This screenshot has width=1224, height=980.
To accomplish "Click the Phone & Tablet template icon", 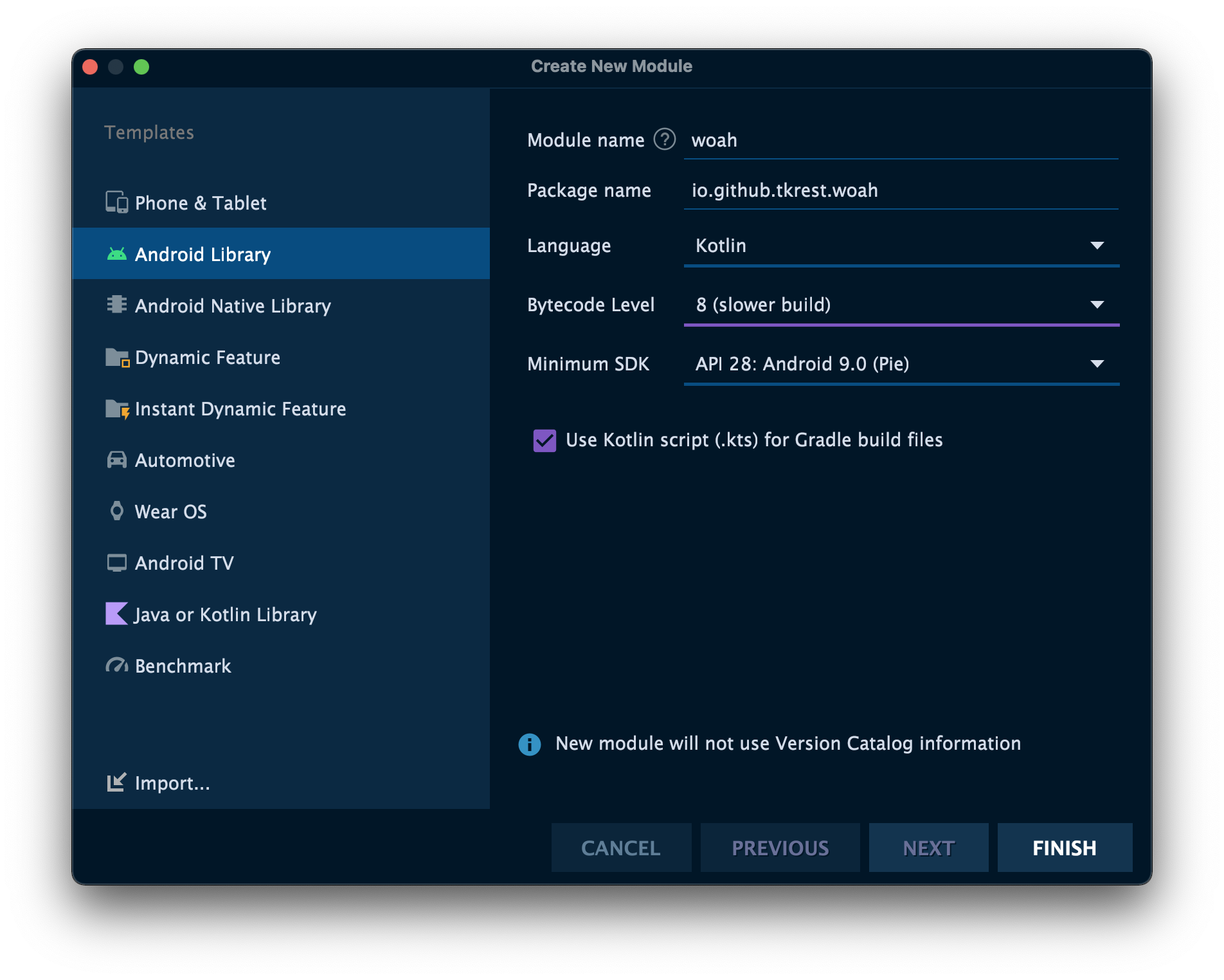I will click(x=116, y=203).
